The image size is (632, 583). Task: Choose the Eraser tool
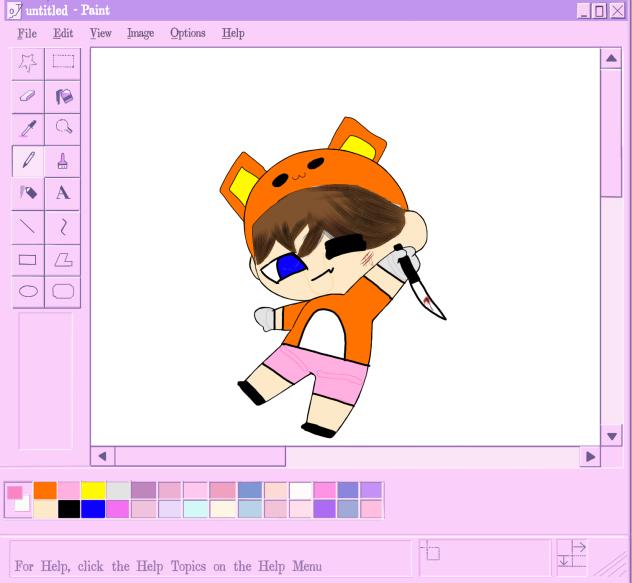coord(28,97)
